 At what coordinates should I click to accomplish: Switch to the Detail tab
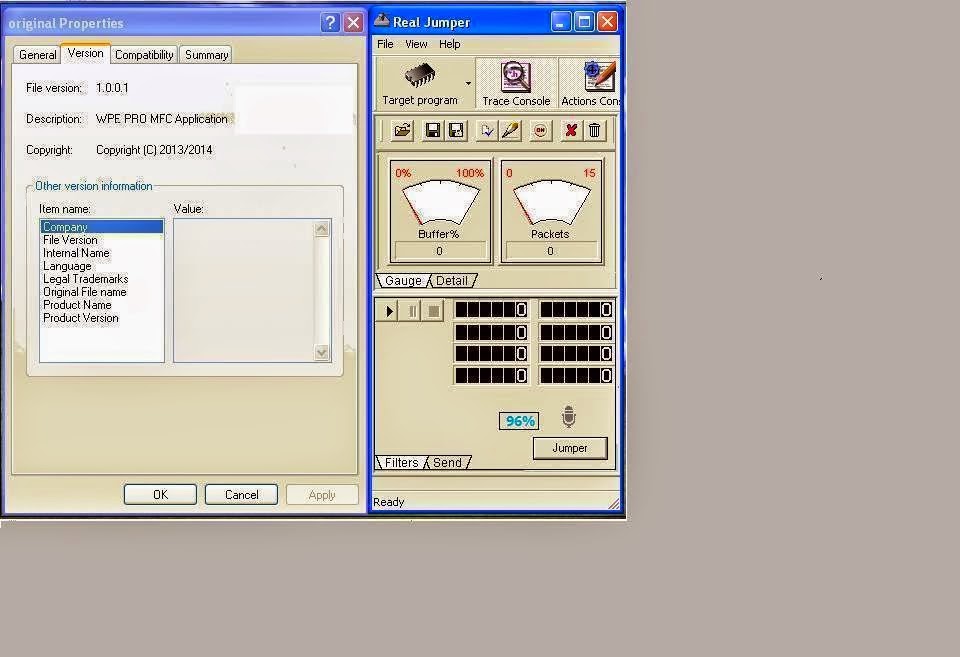coord(452,281)
